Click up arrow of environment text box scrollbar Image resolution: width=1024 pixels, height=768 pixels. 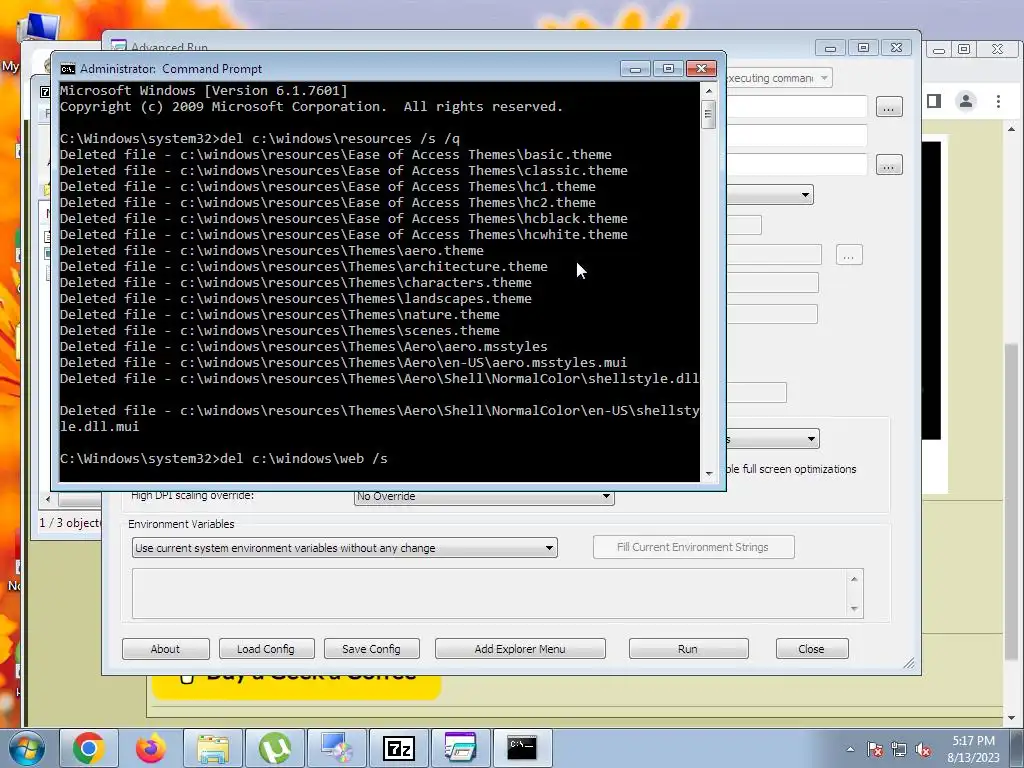tap(854, 579)
